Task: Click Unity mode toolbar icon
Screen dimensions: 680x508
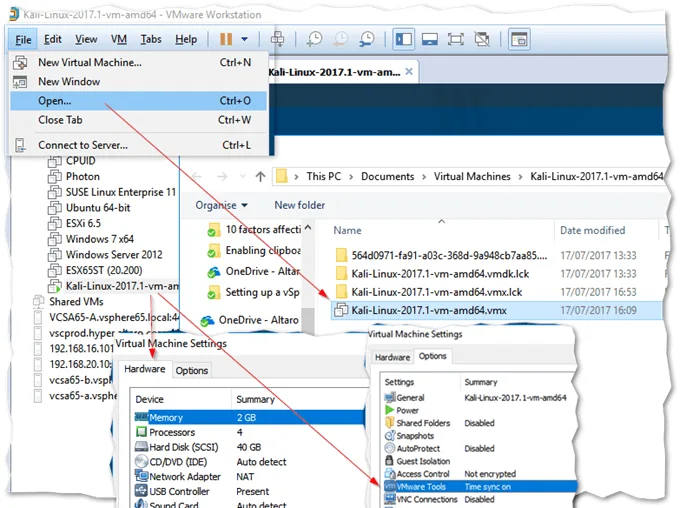Action: [x=482, y=39]
